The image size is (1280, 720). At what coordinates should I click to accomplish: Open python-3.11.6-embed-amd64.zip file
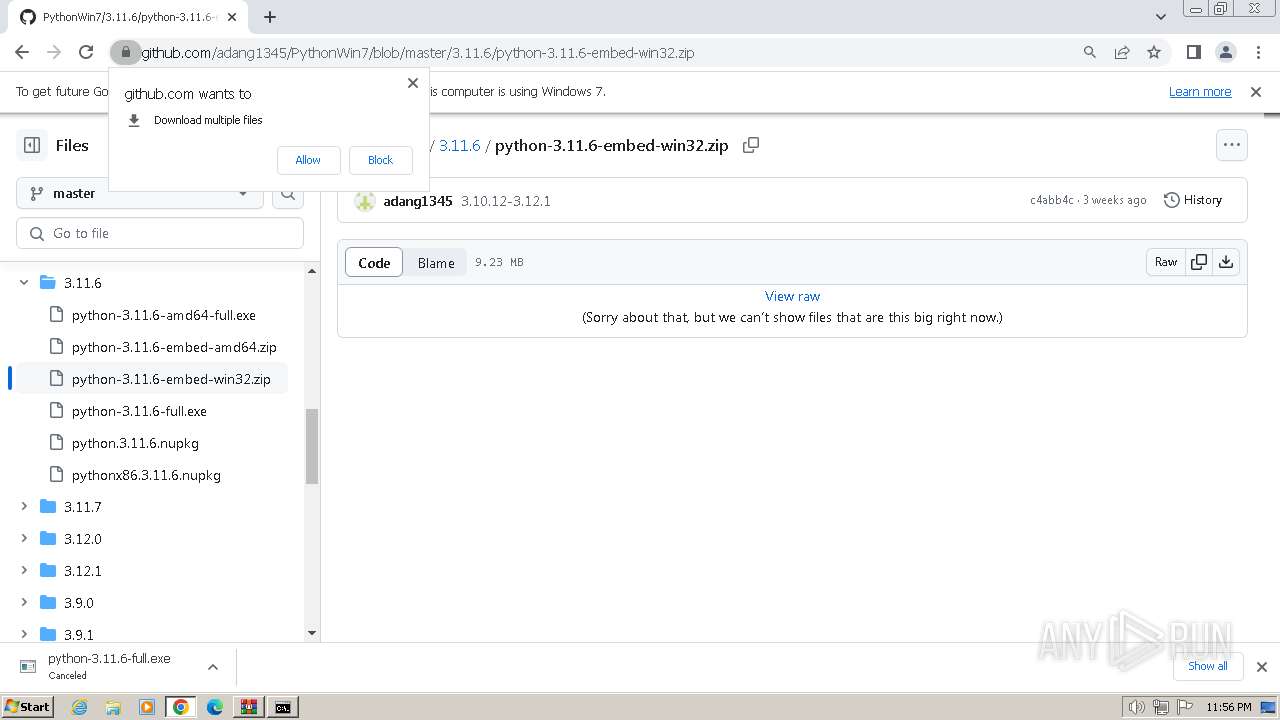(x=174, y=347)
